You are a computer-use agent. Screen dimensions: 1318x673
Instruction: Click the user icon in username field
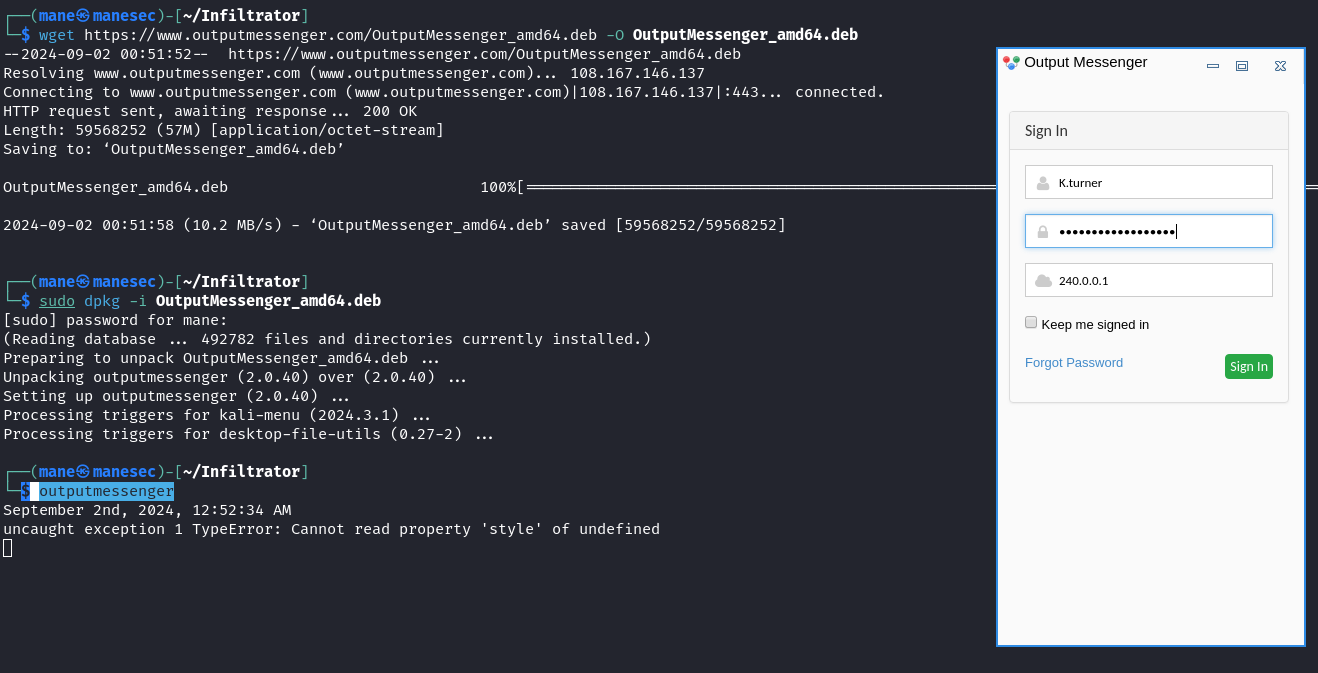click(x=1043, y=183)
